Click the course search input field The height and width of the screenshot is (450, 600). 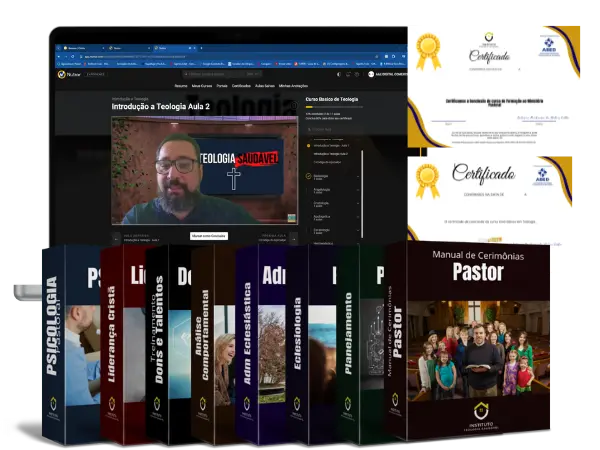point(222,74)
